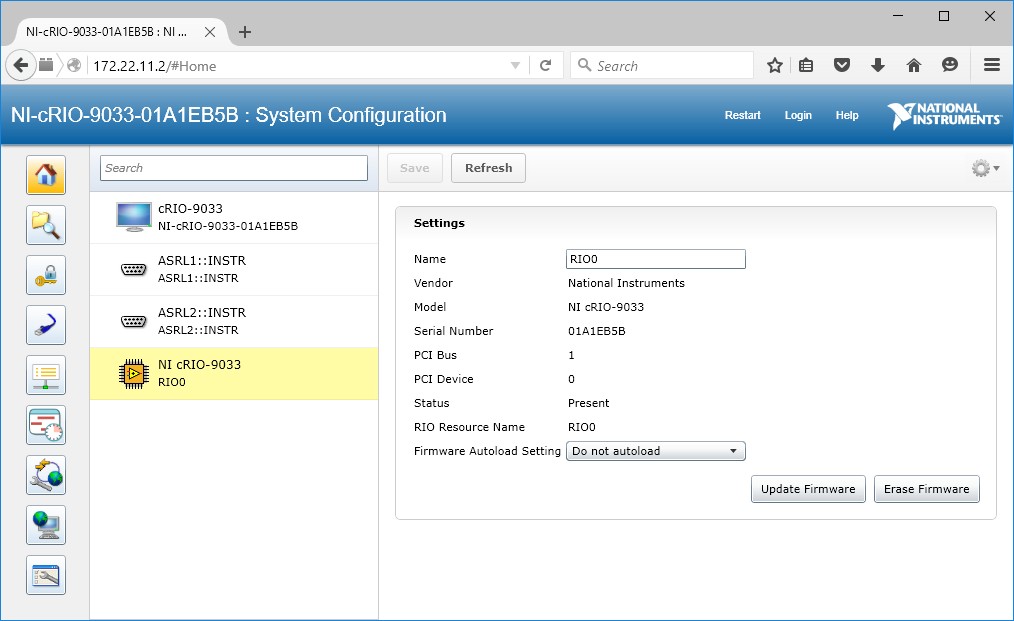Viewport: 1014px width, 621px height.
Task: Open the globe and computer sidebar icon
Action: tap(46, 525)
